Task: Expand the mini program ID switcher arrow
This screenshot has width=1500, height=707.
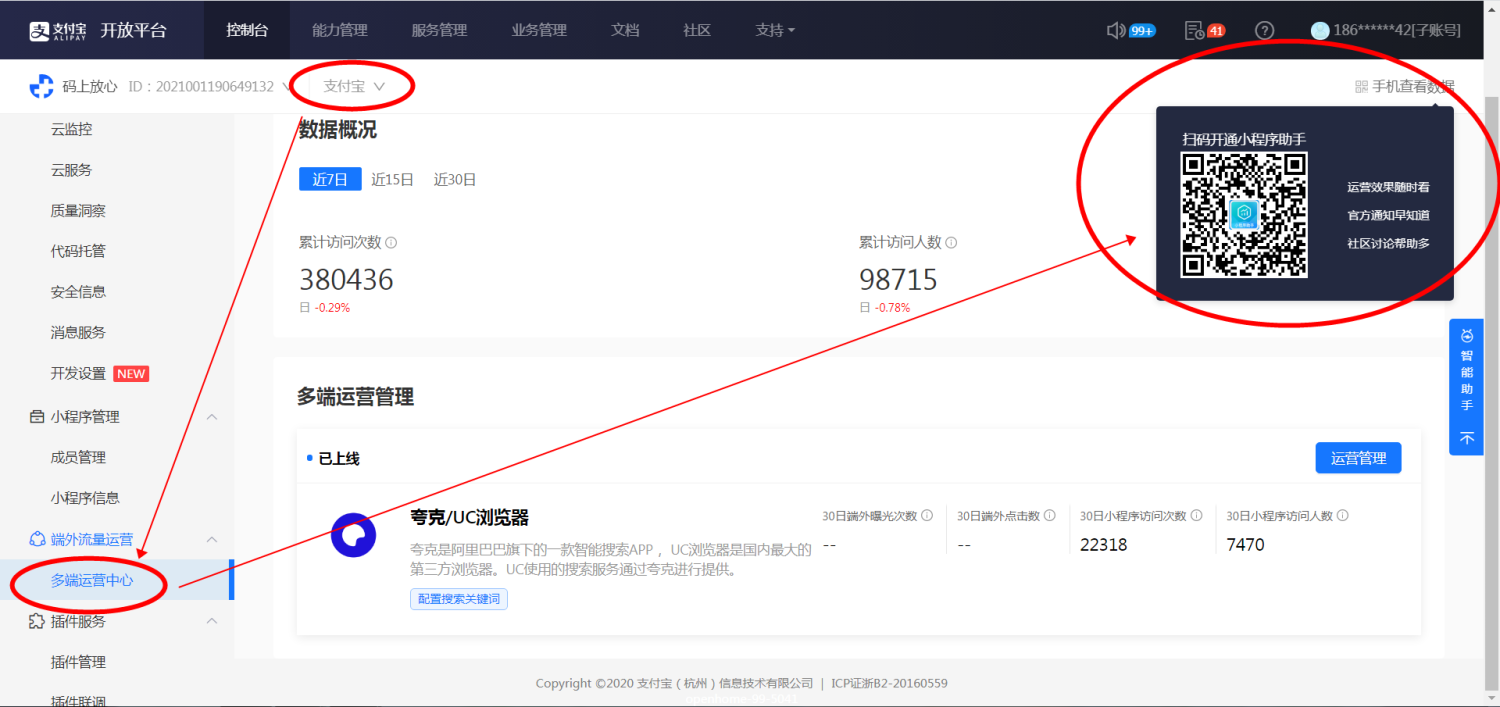Action: [x=286, y=87]
